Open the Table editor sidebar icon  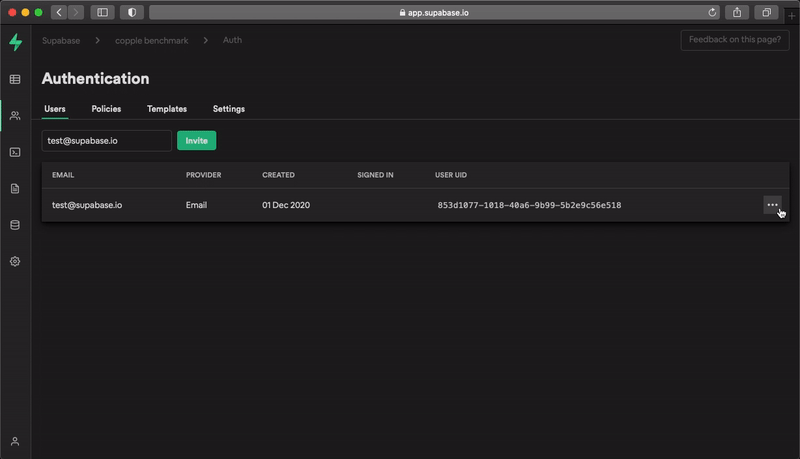tap(15, 79)
